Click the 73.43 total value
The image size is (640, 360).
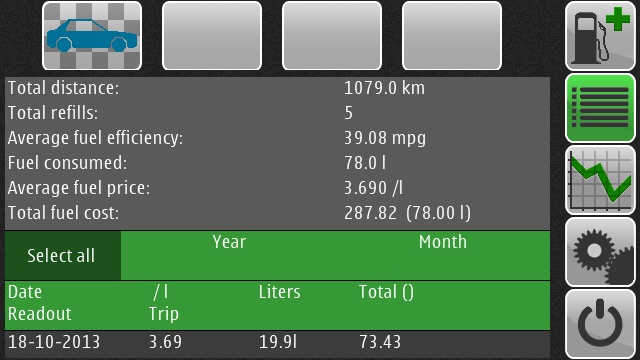[x=380, y=342]
